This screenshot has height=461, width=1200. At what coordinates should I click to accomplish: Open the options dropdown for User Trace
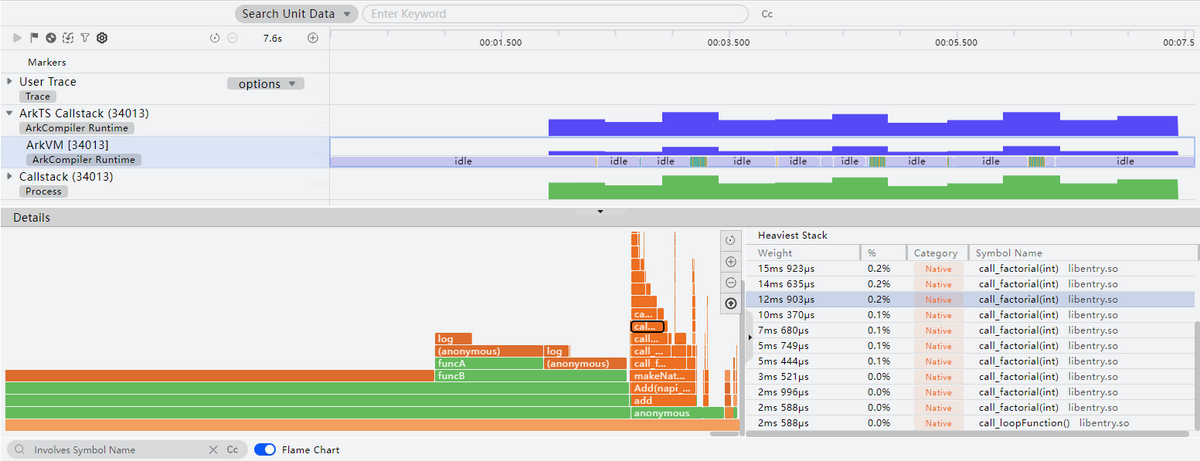(266, 84)
